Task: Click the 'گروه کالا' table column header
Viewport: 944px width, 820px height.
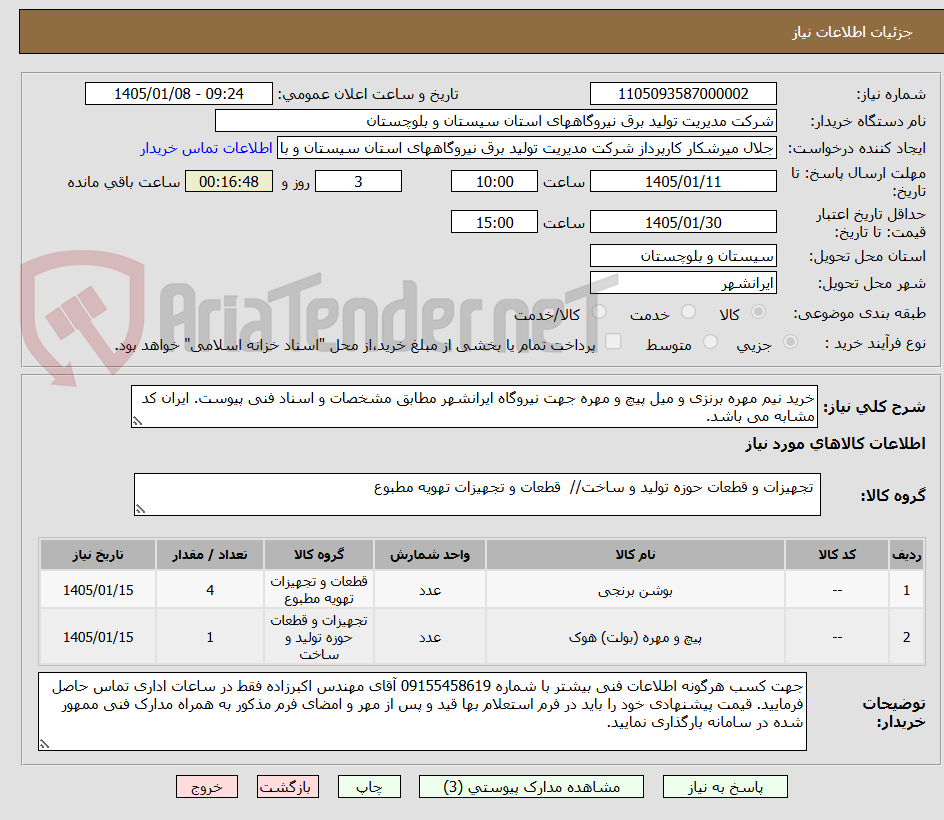Action: click(x=318, y=554)
